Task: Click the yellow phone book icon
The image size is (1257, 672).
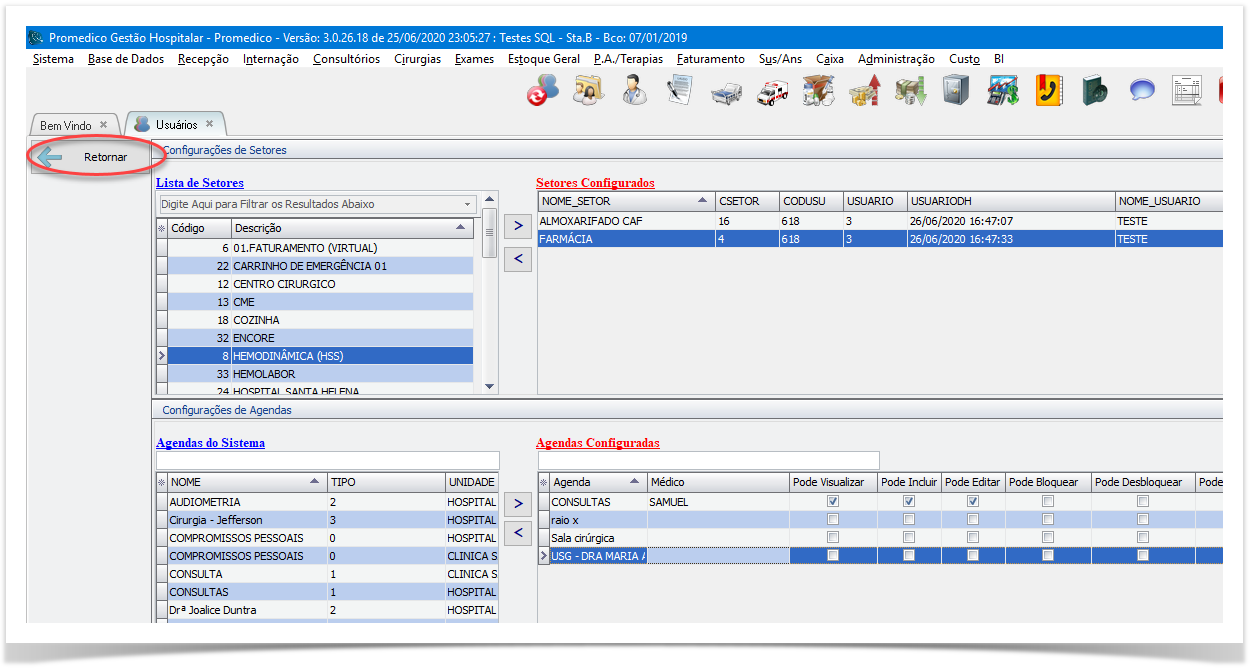Action: pos(1048,92)
